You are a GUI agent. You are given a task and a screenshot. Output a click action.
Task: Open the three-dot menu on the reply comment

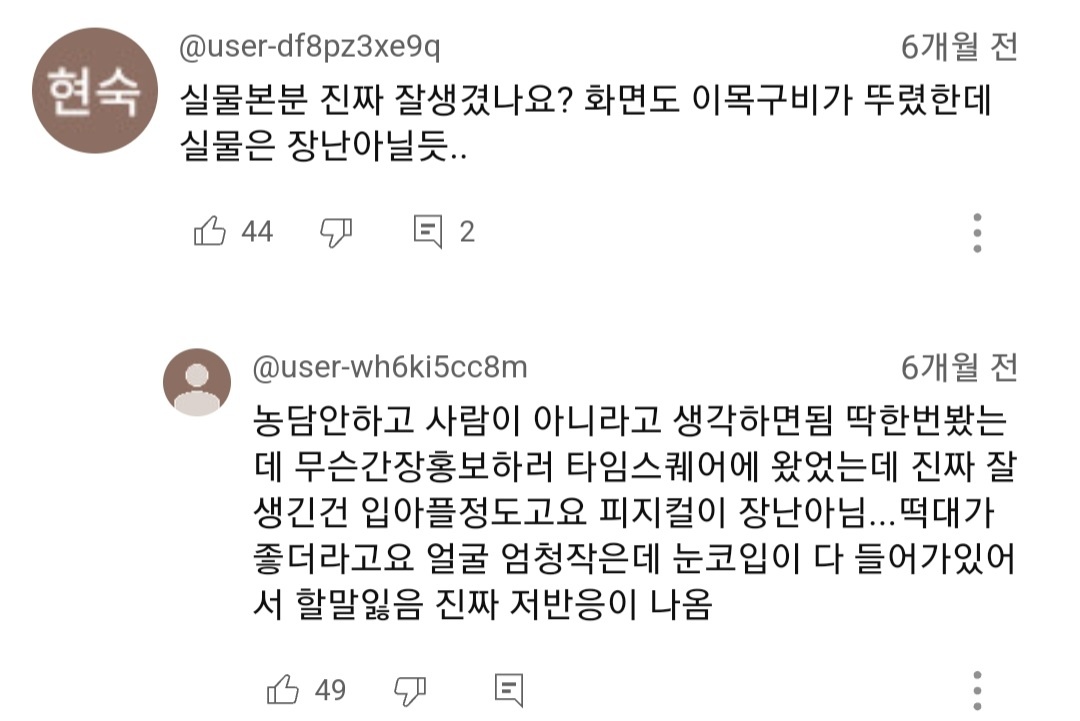(x=976, y=689)
